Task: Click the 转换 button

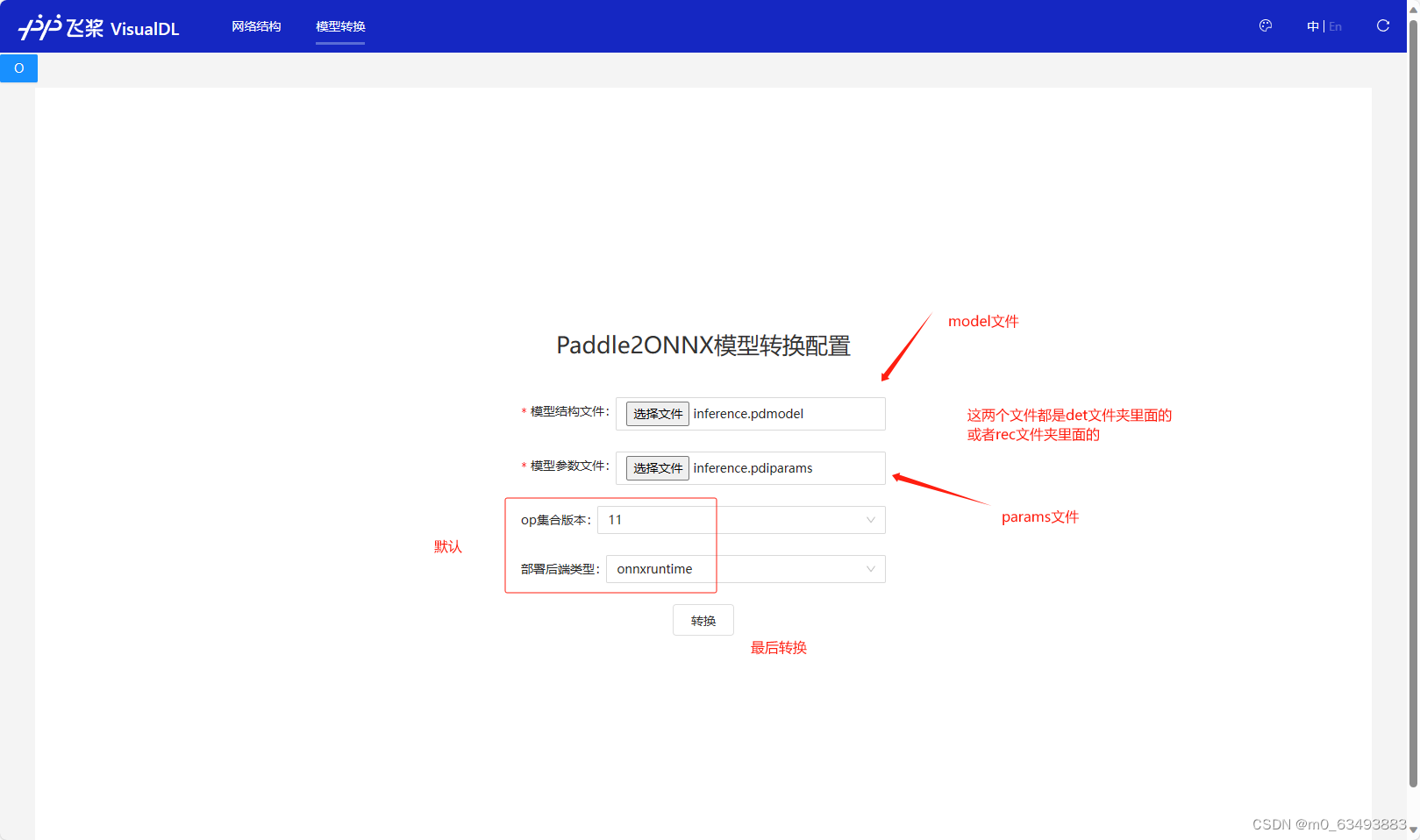Action: click(x=703, y=620)
